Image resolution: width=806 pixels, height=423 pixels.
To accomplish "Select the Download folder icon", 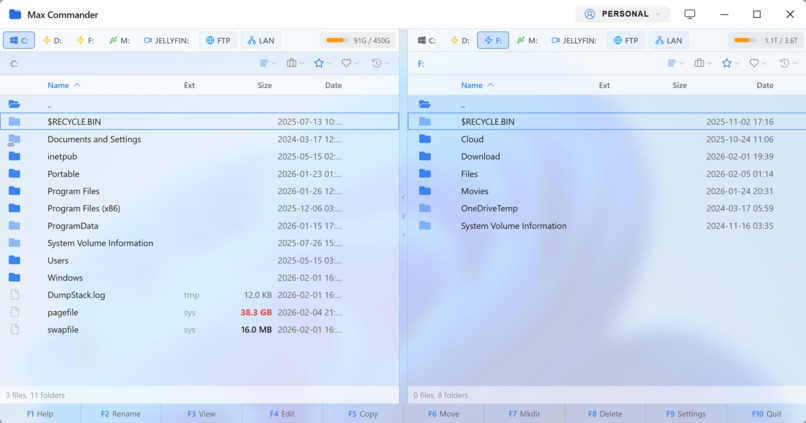I will pos(425,156).
